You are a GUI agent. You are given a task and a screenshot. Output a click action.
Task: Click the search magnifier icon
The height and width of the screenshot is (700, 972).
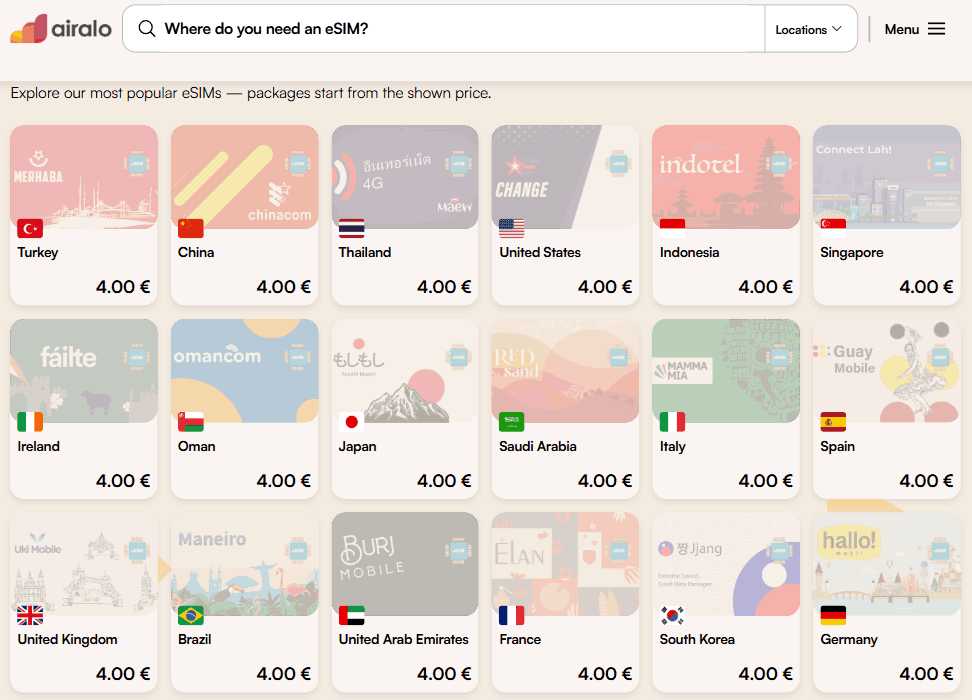tap(147, 29)
